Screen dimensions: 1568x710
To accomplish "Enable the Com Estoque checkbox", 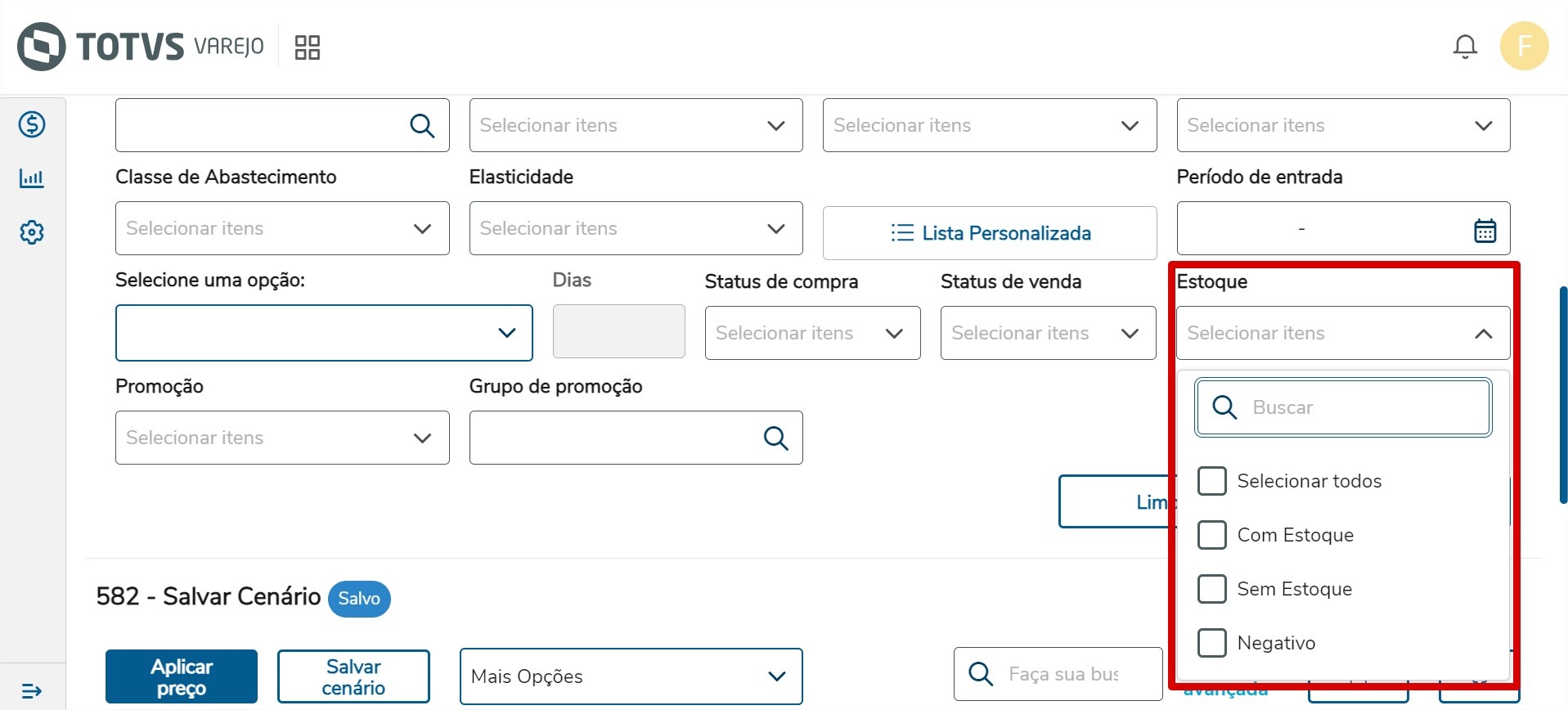I will pos(1211,535).
